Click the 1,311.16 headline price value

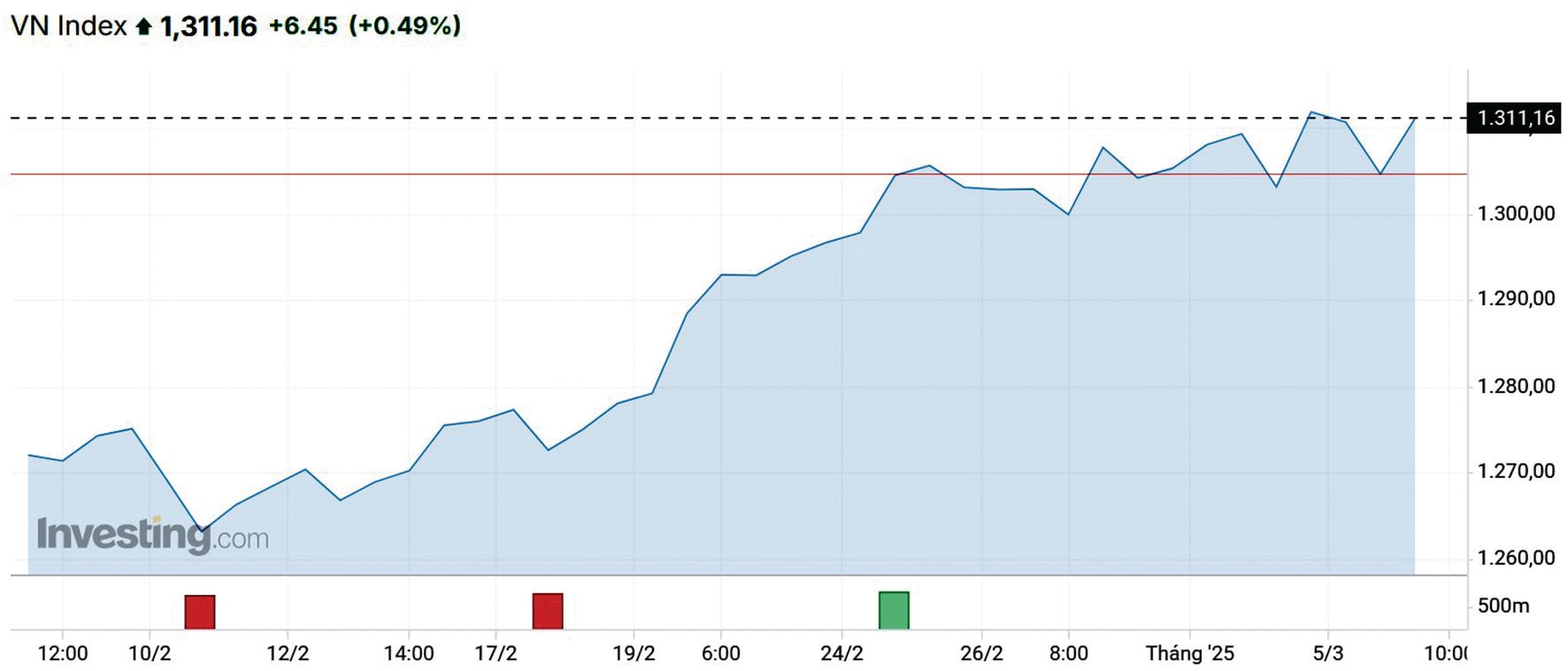209,27
